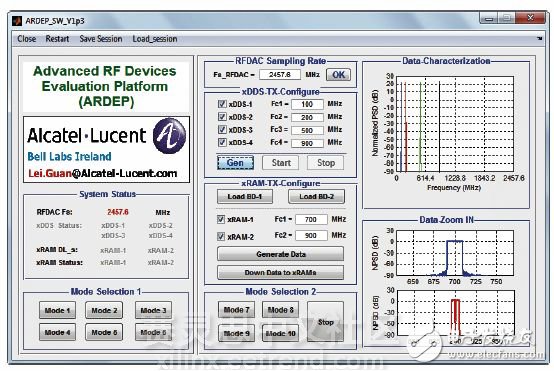The width and height of the screenshot is (554, 371).
Task: Open the Close menu item
Action: (x=27, y=39)
